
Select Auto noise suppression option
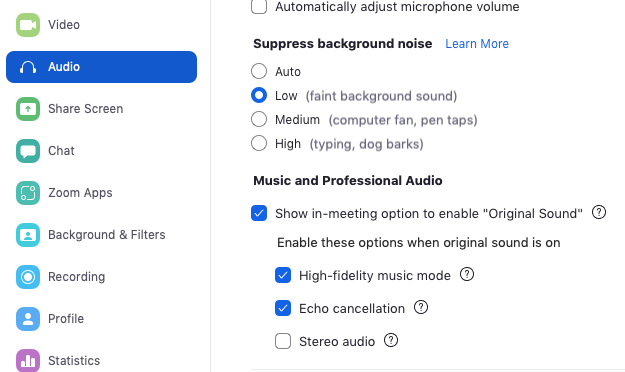tap(259, 71)
